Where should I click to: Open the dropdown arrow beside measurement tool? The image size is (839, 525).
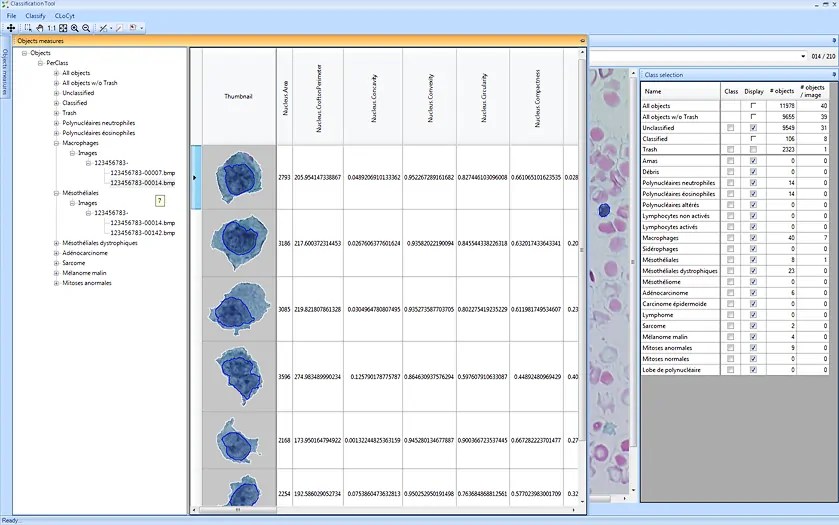click(111, 28)
